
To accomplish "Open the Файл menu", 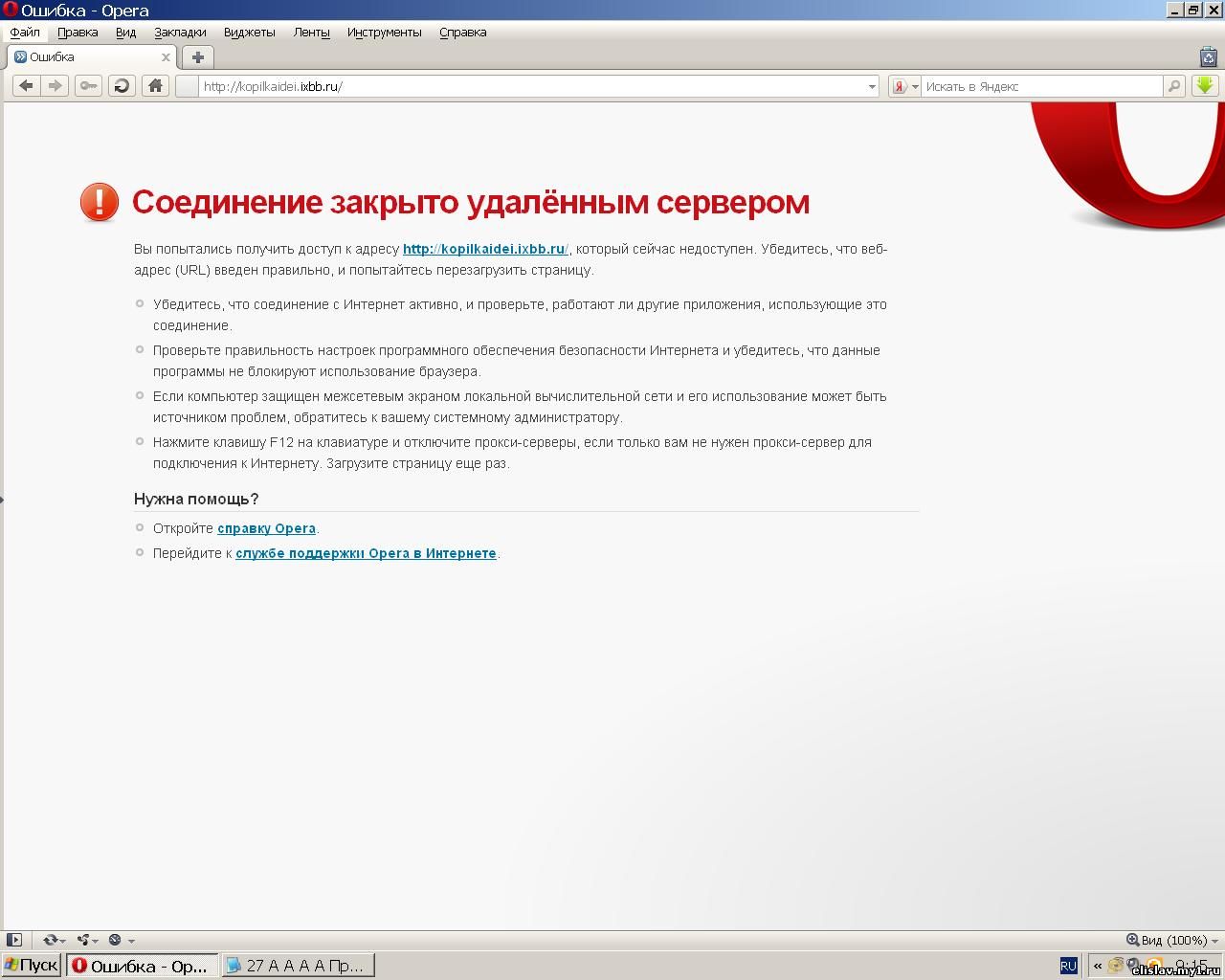I will tap(25, 32).
